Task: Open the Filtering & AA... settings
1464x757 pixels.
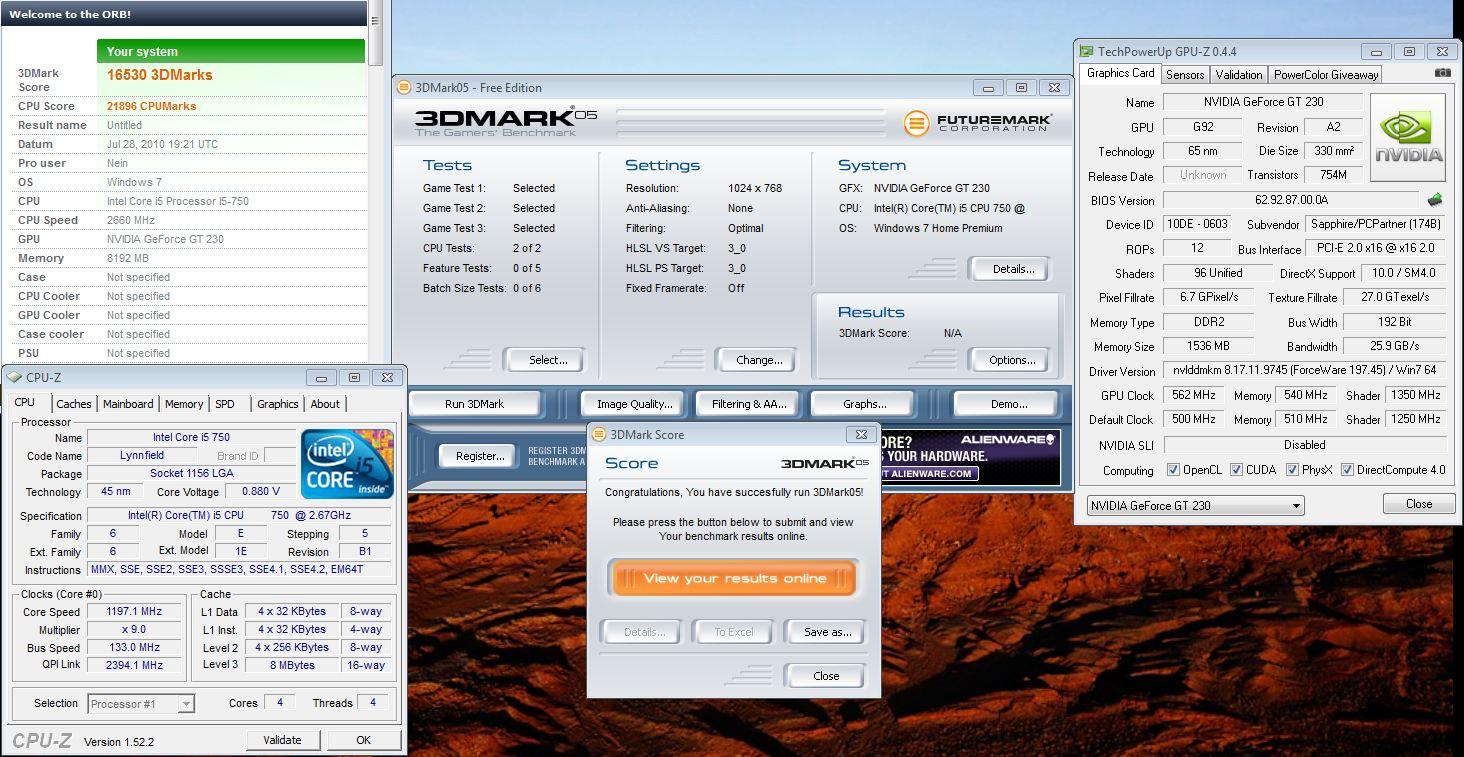Action: pos(749,404)
